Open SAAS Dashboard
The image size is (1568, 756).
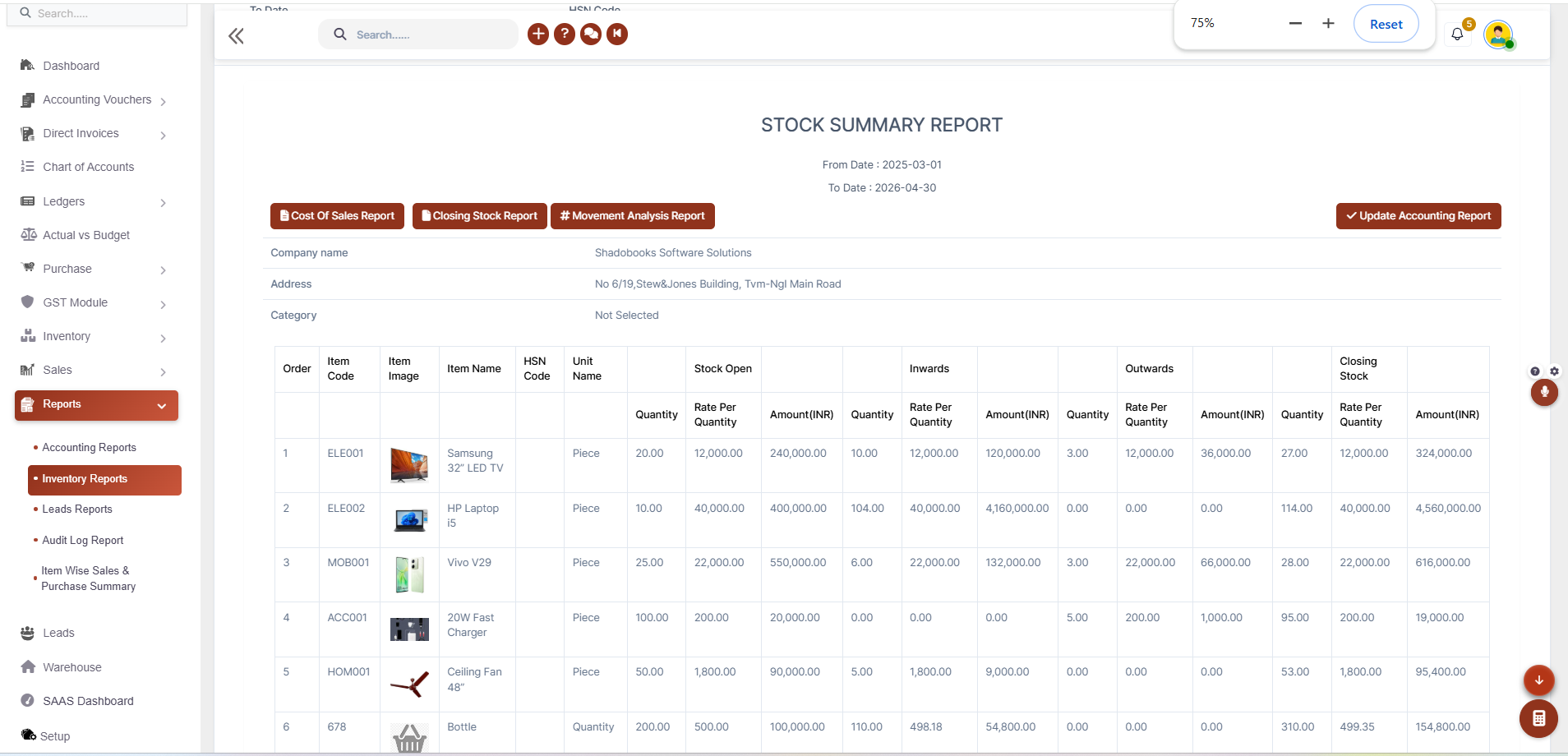tap(88, 701)
